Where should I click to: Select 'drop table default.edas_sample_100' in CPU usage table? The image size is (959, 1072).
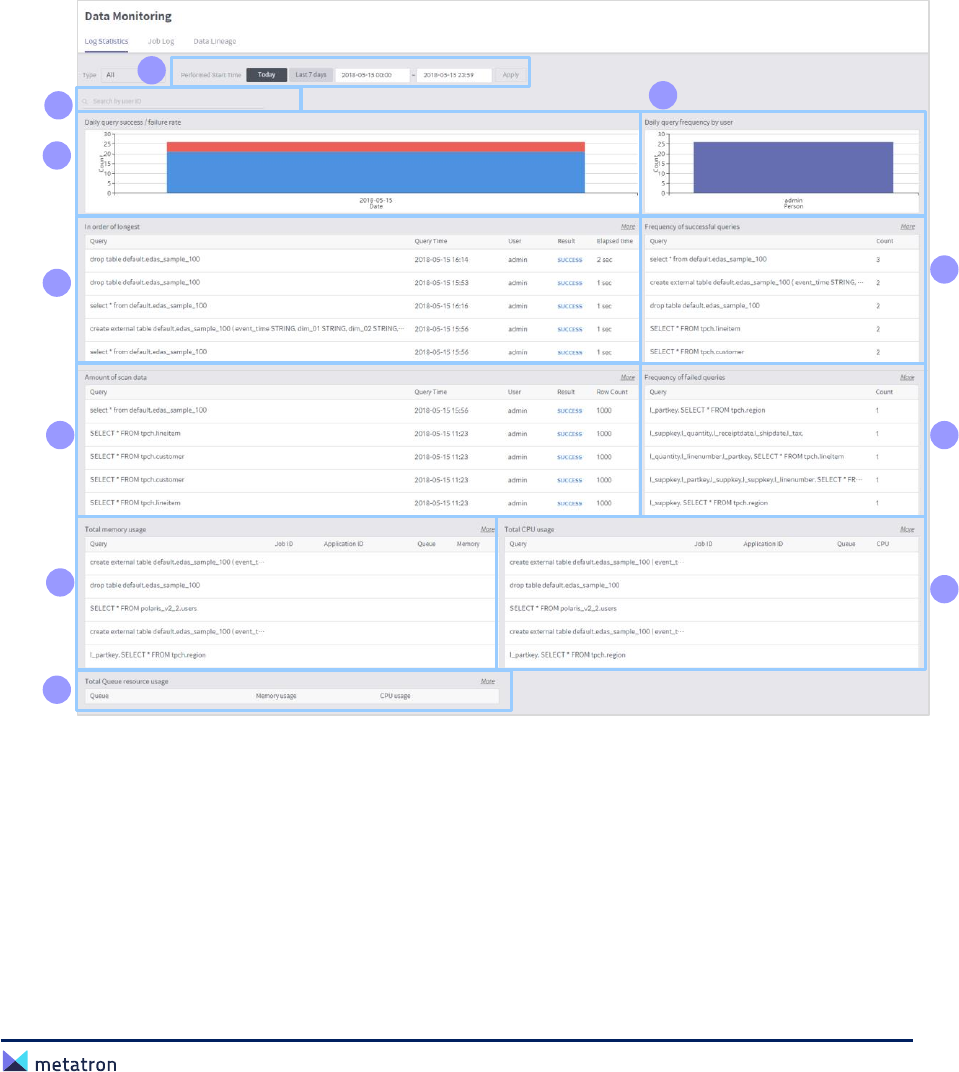[x=564, y=585]
